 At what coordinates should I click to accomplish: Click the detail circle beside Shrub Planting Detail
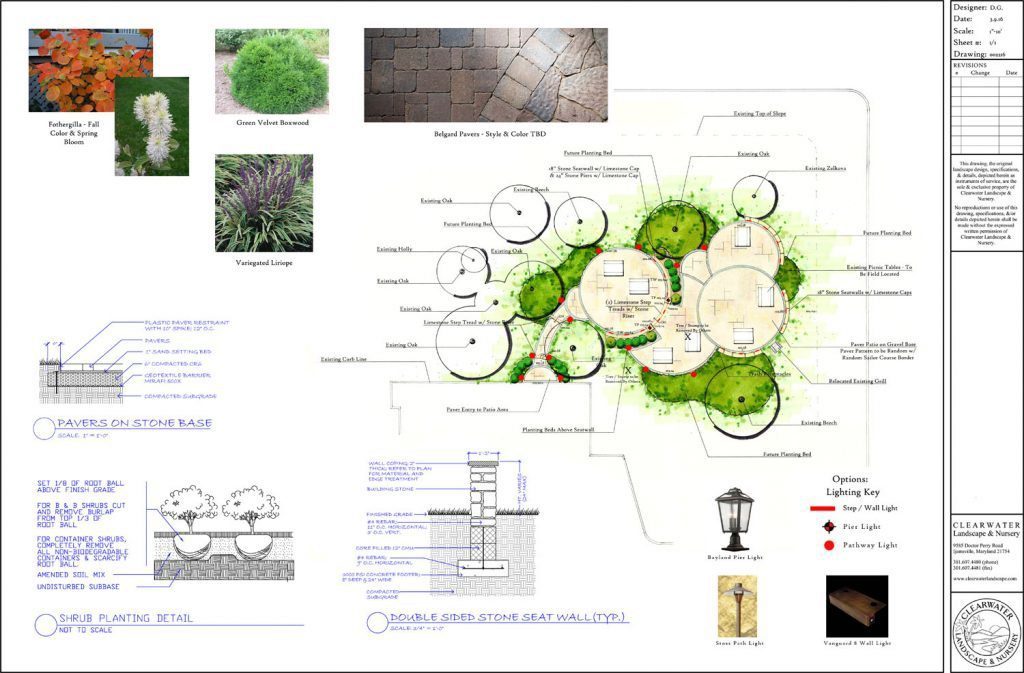(43, 624)
